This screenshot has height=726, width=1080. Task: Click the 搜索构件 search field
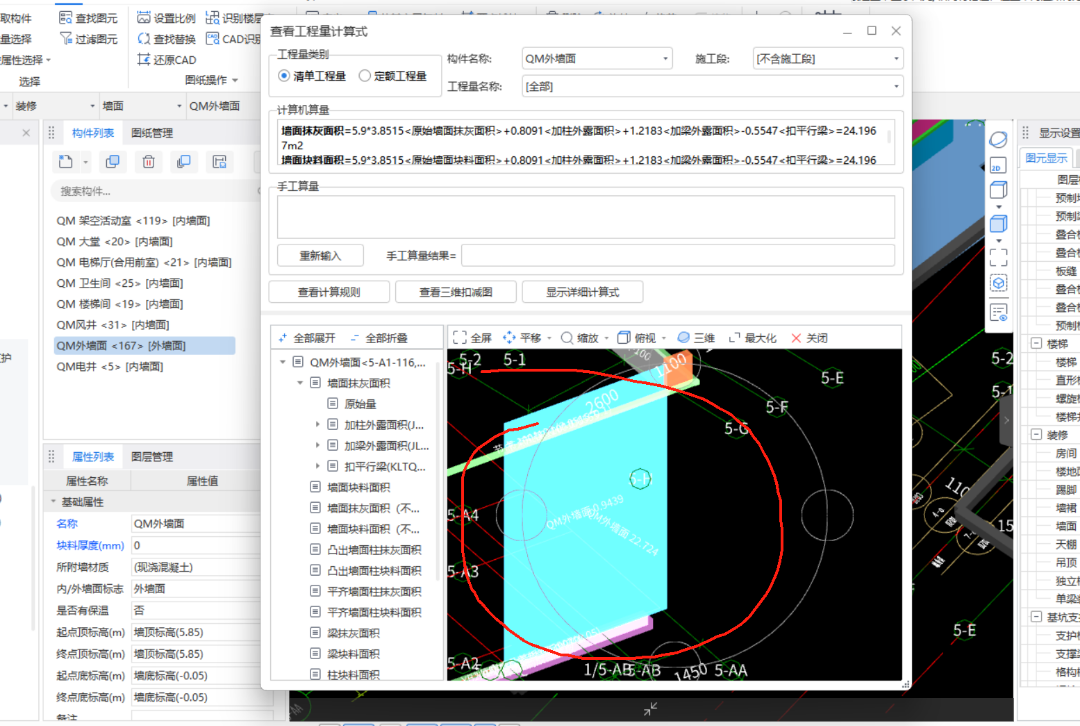coord(155,191)
